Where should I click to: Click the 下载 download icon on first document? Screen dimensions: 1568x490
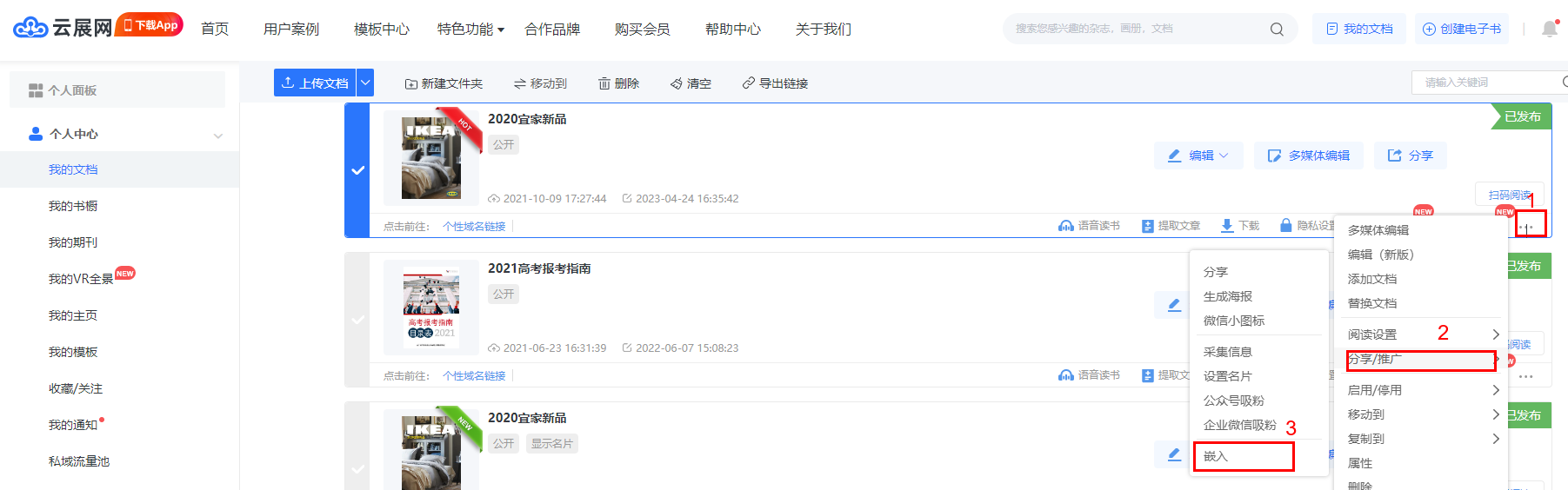[x=1226, y=226]
